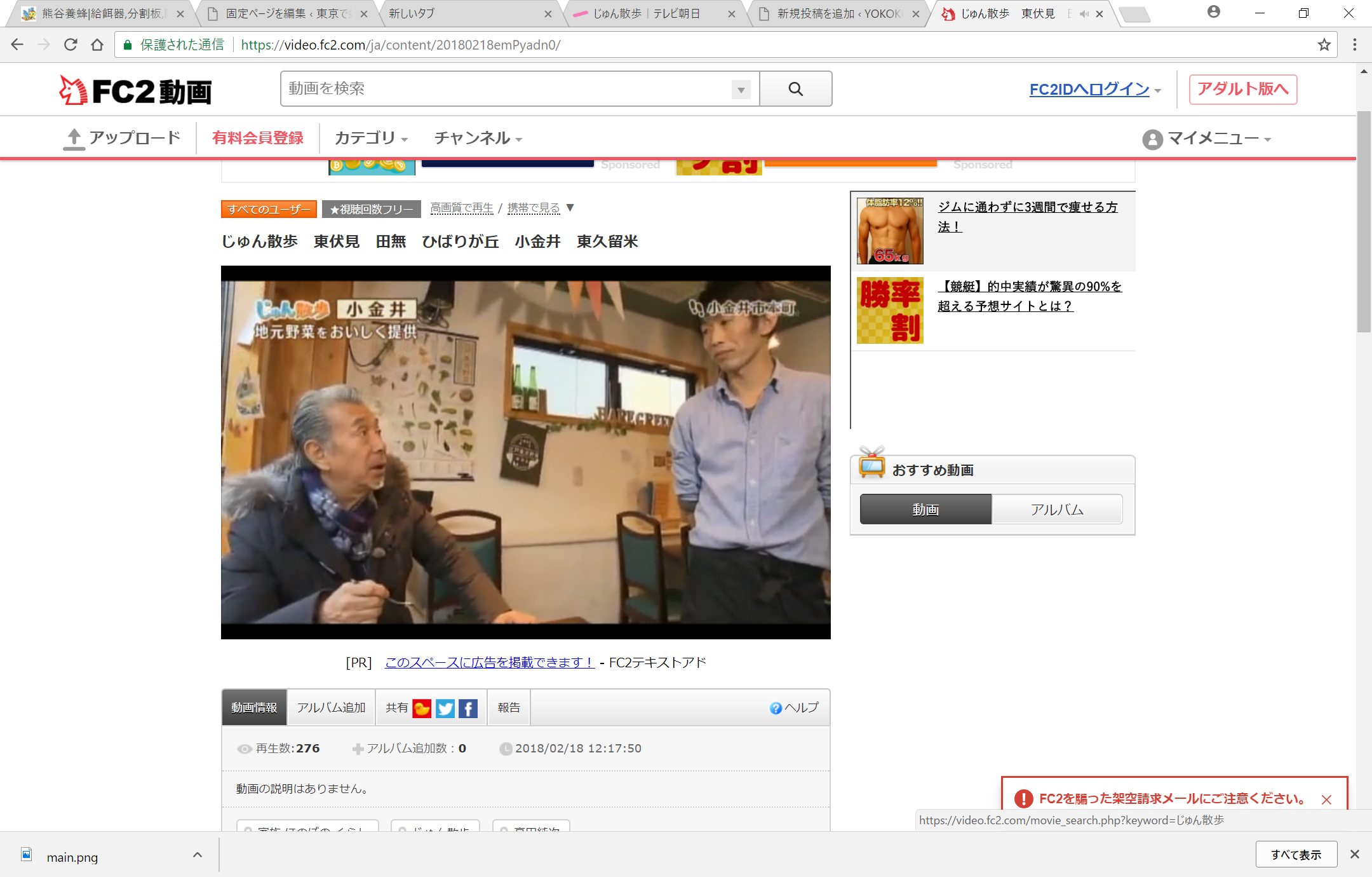
Task: Select the 動画 tab under おすすめ動画
Action: coord(925,509)
